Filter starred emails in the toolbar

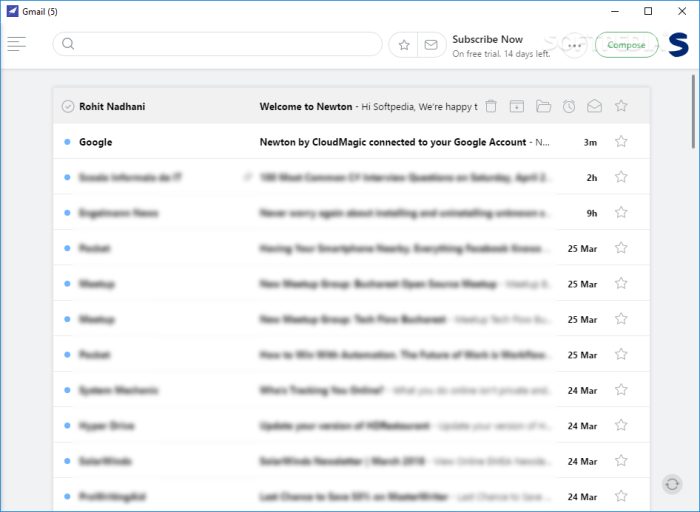click(404, 45)
